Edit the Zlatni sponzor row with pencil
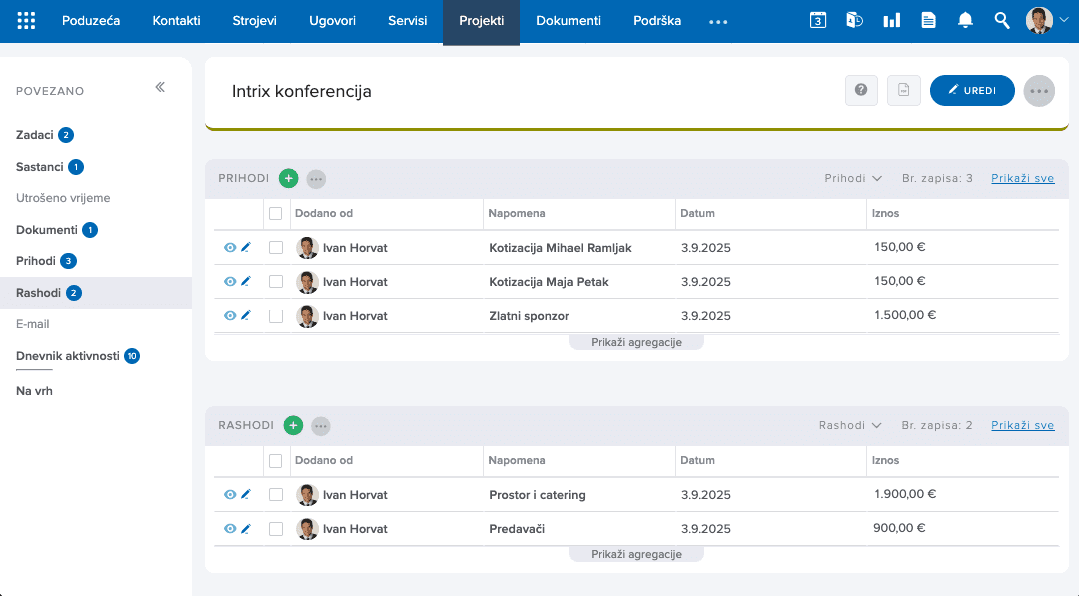 point(246,315)
